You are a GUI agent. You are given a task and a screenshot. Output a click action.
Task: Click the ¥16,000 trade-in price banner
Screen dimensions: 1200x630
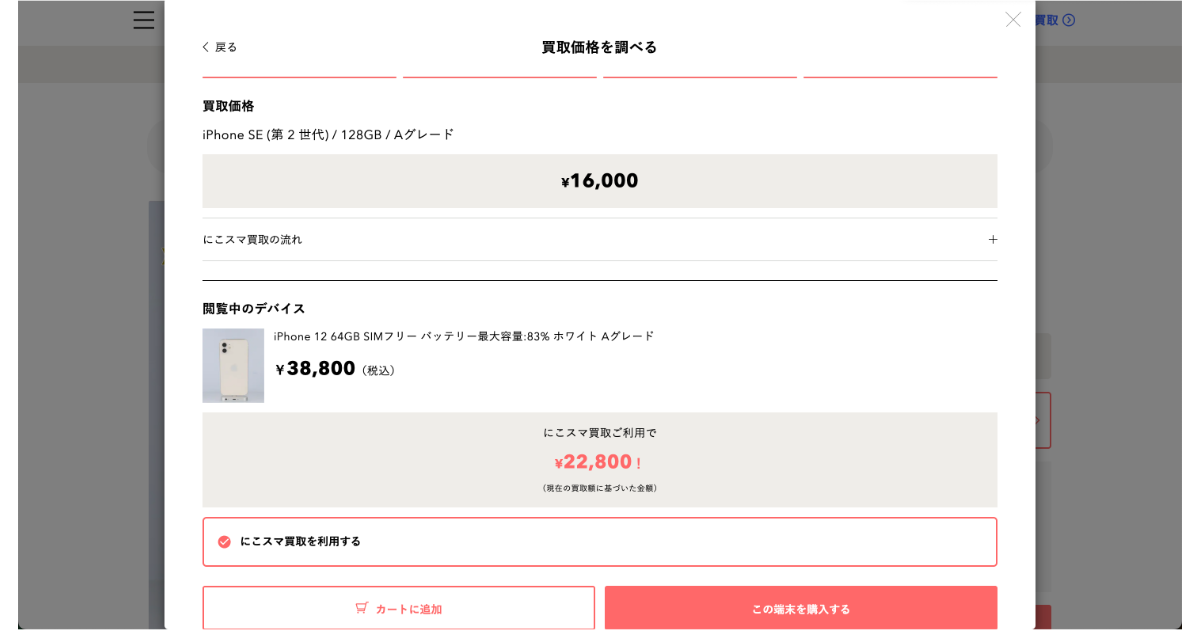click(x=600, y=180)
